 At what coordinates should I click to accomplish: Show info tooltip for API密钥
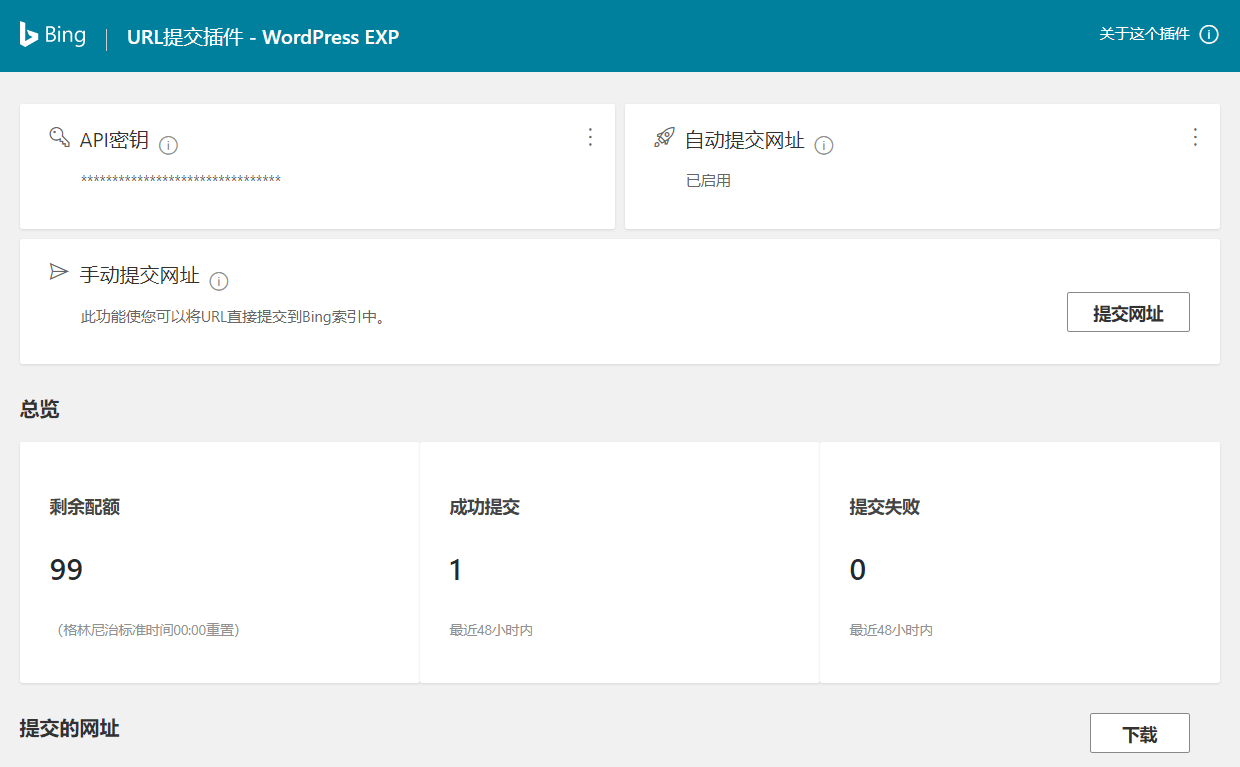click(x=168, y=146)
